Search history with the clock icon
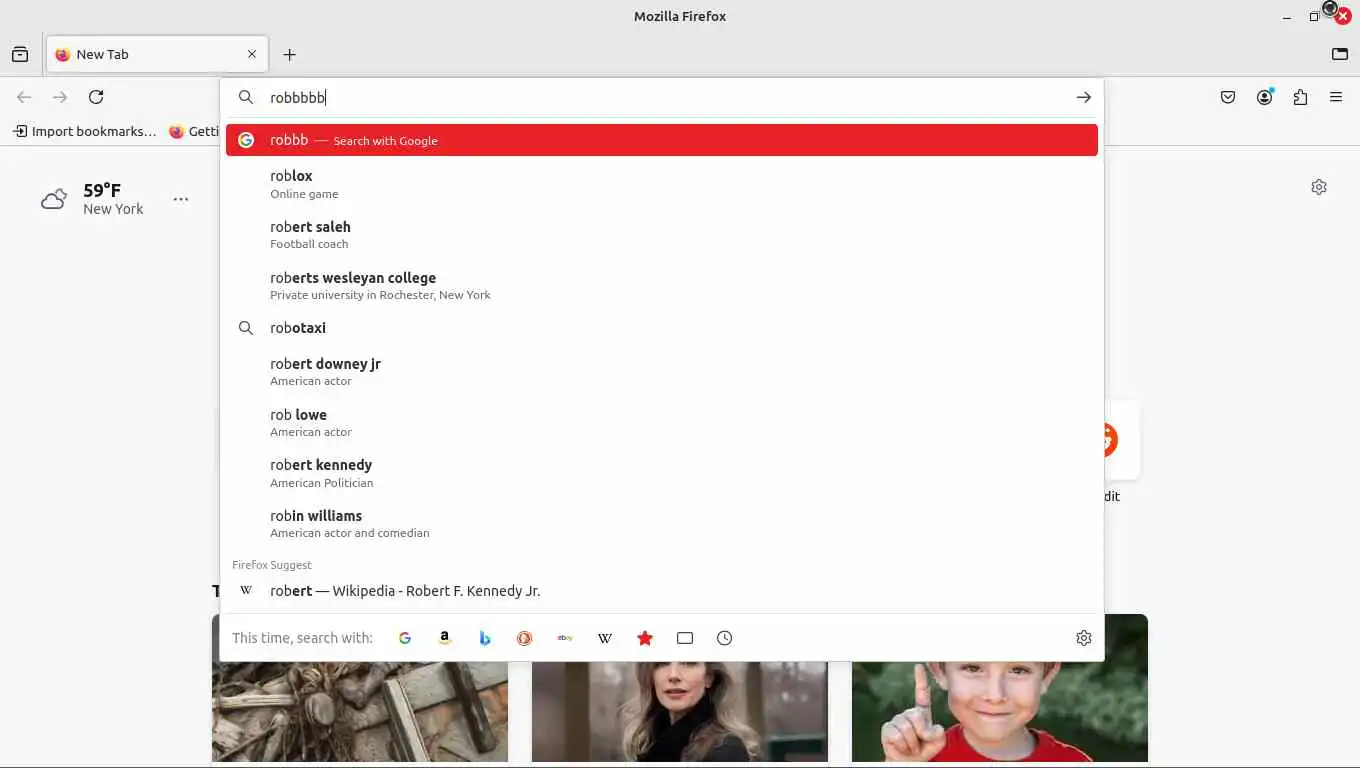The image size is (1360, 768). [x=725, y=638]
